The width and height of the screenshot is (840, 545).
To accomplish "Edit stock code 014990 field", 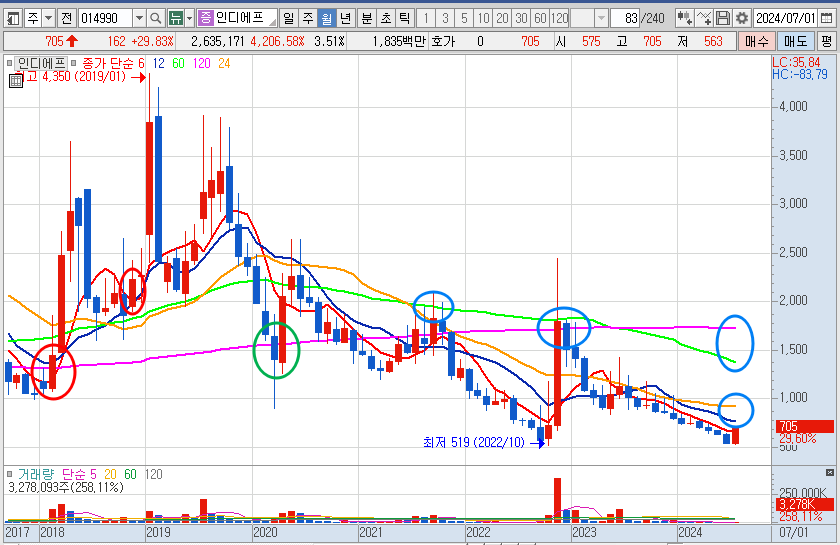I will (106, 19).
